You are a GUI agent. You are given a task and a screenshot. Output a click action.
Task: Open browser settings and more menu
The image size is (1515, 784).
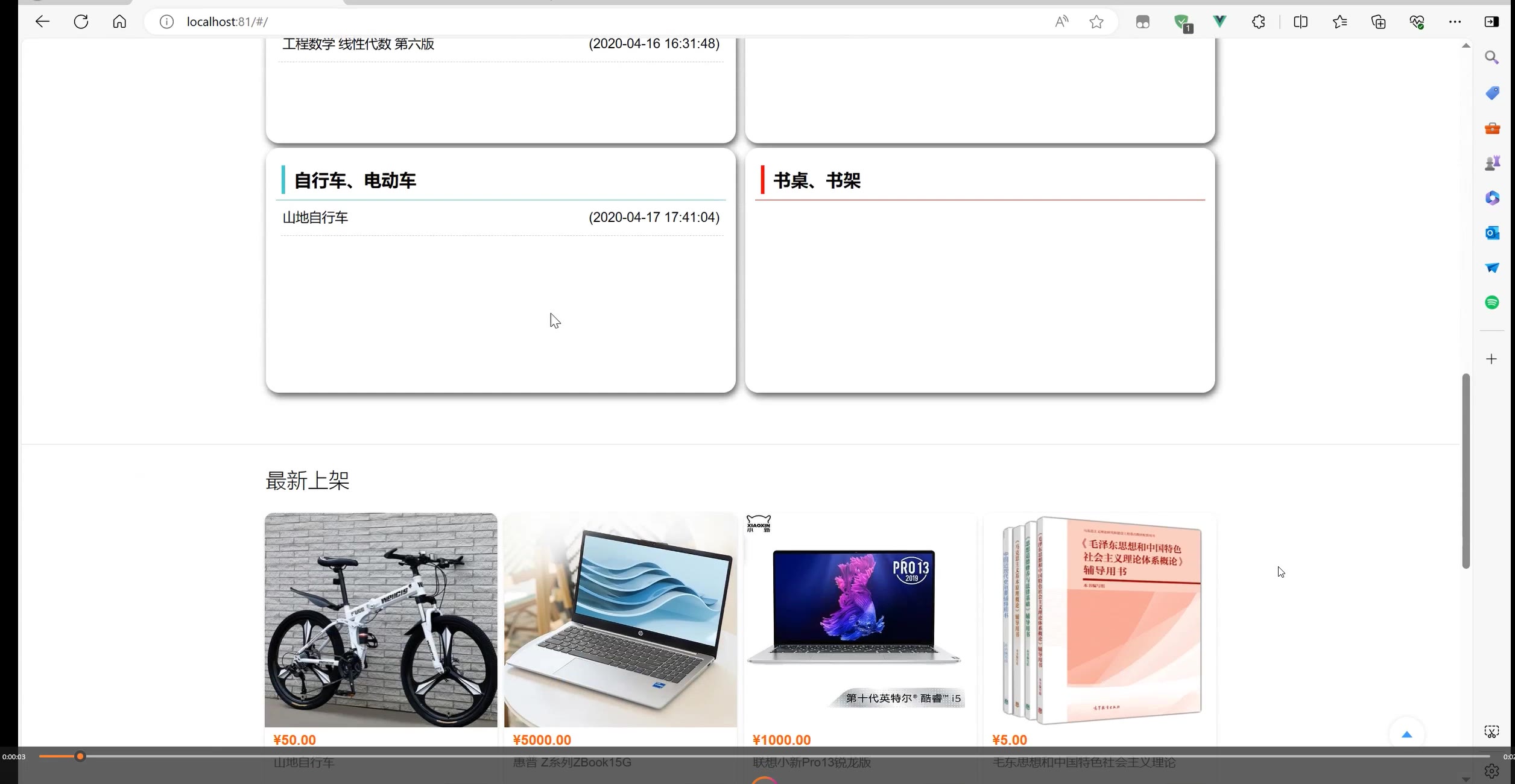coord(1455,22)
